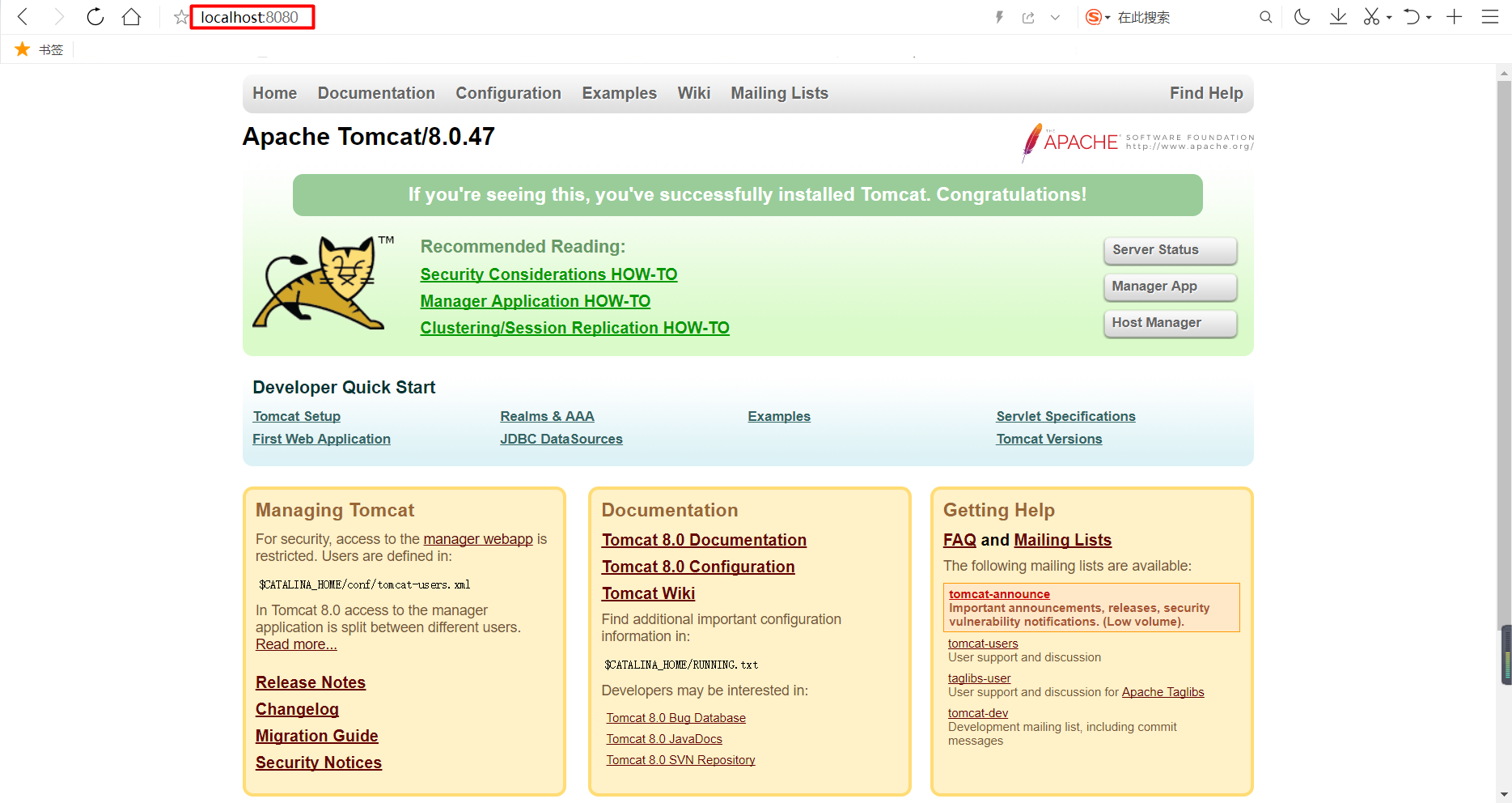Image resolution: width=1512 pixels, height=803 pixels.
Task: Click the bookmarks bar star icon
Action: [x=23, y=49]
